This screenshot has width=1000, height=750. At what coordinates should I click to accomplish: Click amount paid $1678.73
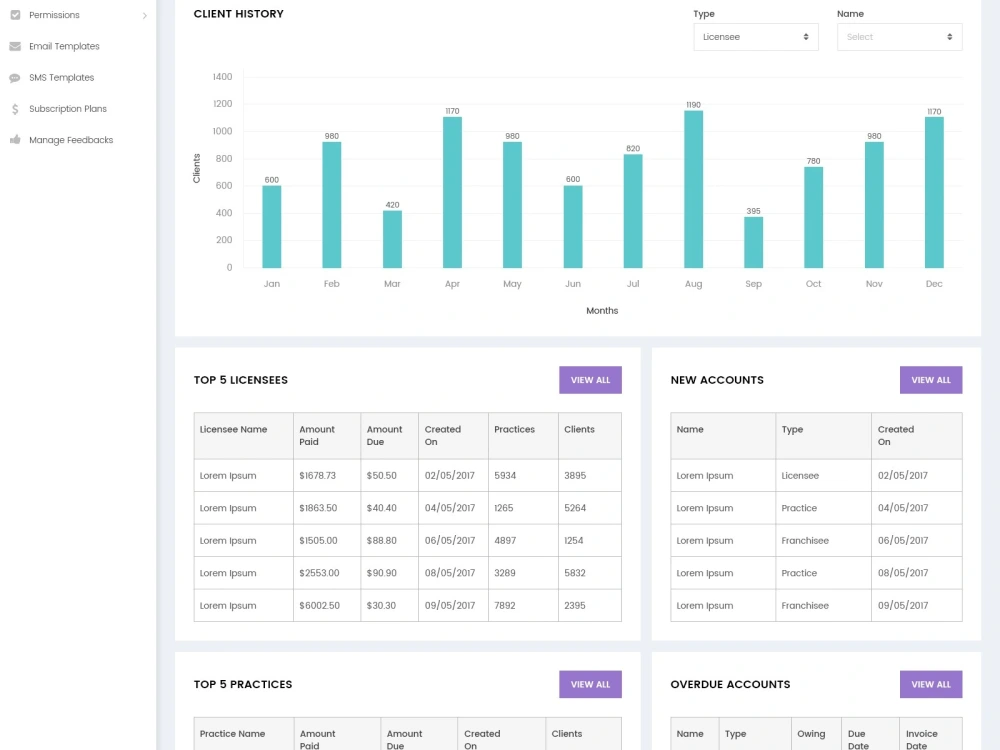[318, 476]
